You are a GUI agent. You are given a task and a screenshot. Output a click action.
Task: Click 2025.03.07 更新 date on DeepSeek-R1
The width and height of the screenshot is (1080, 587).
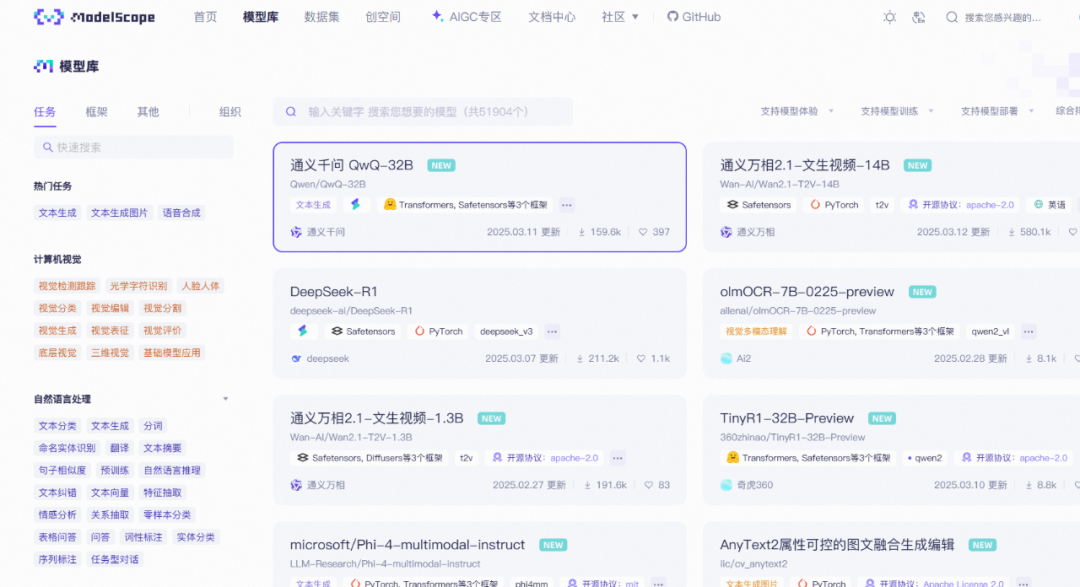(x=521, y=358)
